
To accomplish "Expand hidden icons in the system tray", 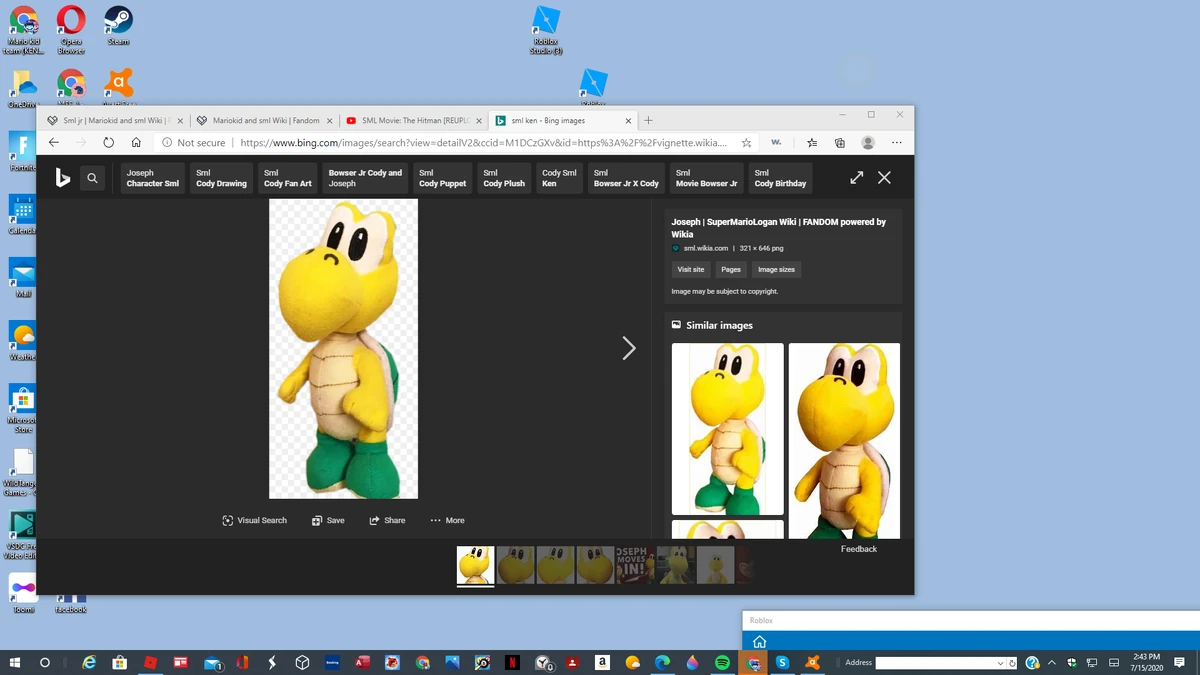I will 1051,662.
